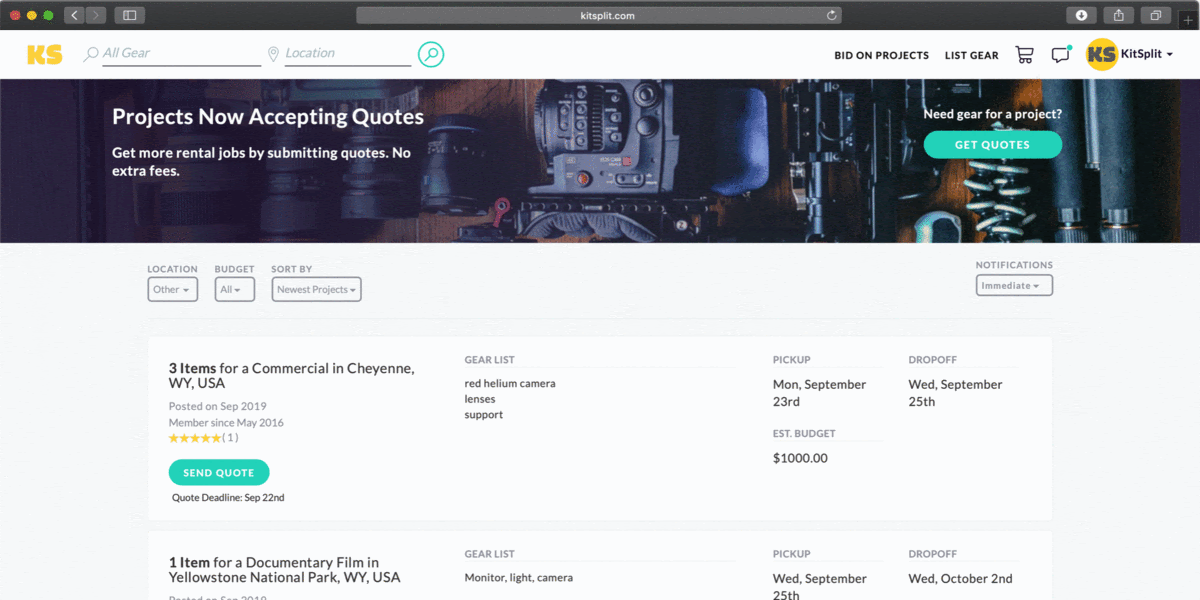Click the KitSplit KS logo

point(45,55)
